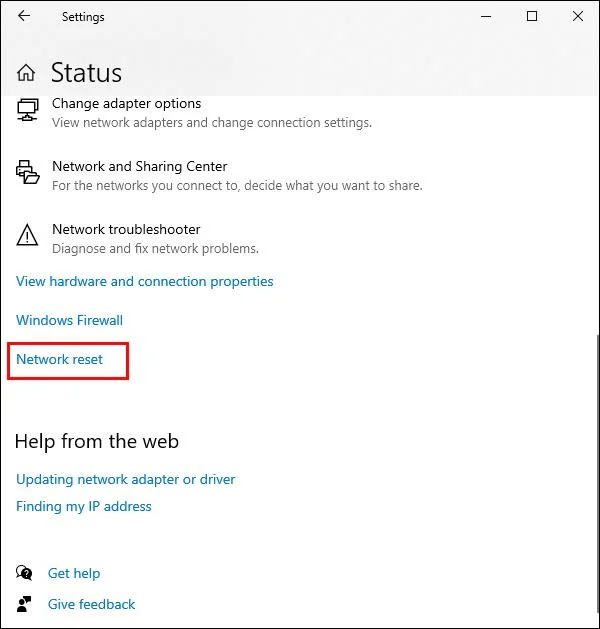Viewport: 600px width, 629px height.
Task: Click the Get help link text
Action: point(74,574)
